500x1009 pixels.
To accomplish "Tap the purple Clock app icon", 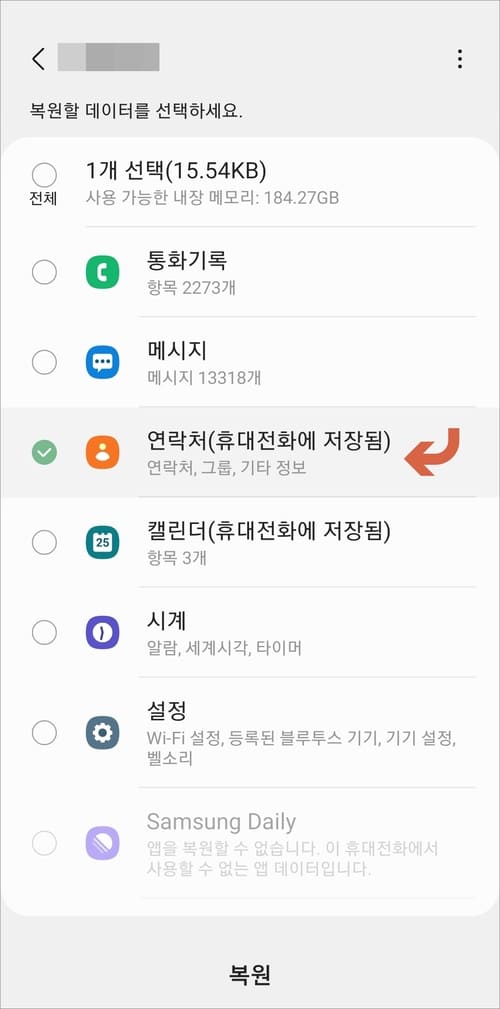I will pos(102,633).
